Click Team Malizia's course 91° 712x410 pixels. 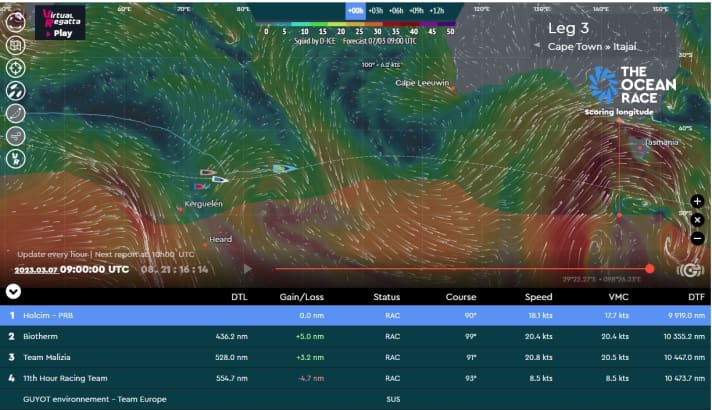tap(471, 357)
